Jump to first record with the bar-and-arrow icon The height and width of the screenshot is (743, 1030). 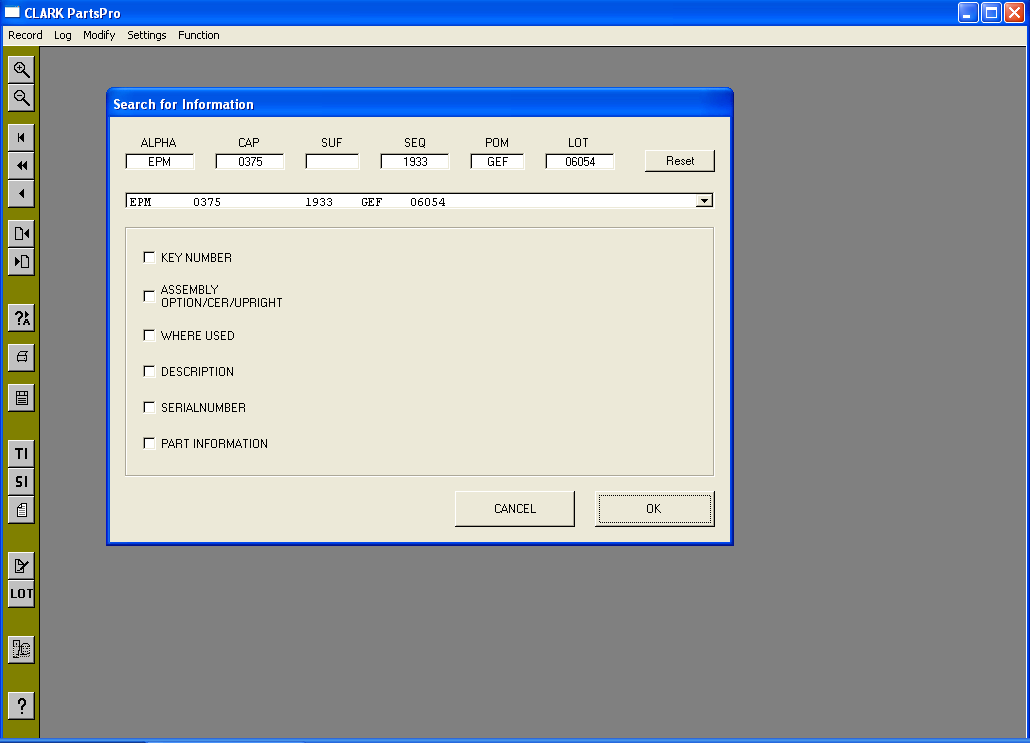[21, 137]
